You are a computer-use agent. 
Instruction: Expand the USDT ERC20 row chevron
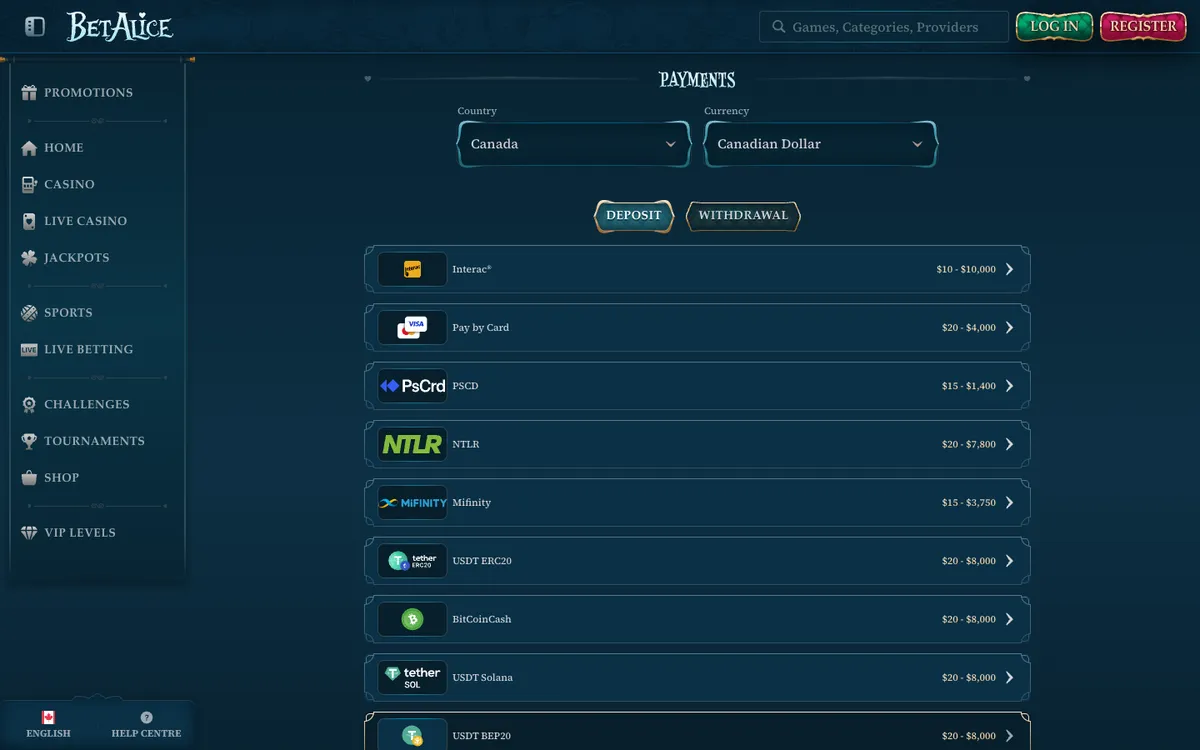(1010, 561)
